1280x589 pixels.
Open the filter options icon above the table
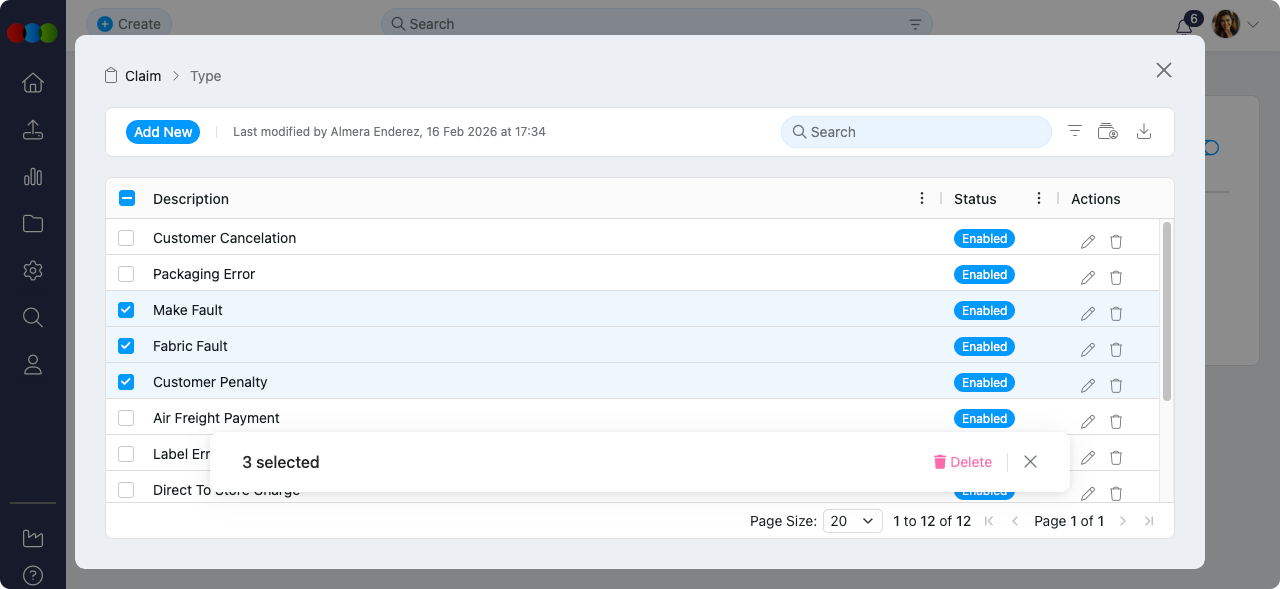1074,131
